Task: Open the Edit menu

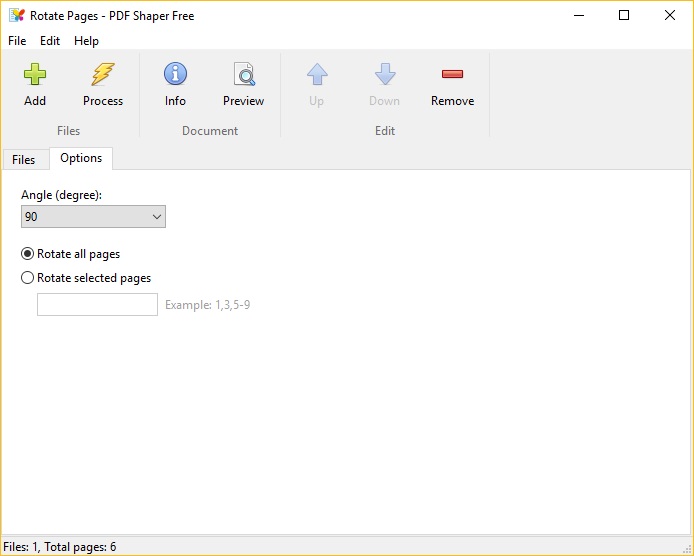Action: [x=50, y=41]
